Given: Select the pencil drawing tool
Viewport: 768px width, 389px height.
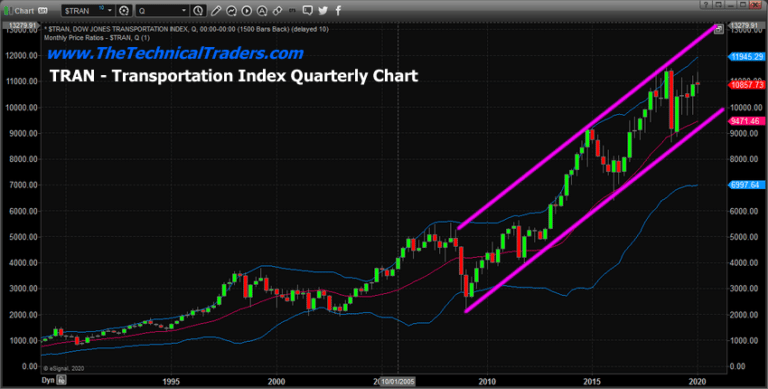Looking at the screenshot, I should [216, 10].
